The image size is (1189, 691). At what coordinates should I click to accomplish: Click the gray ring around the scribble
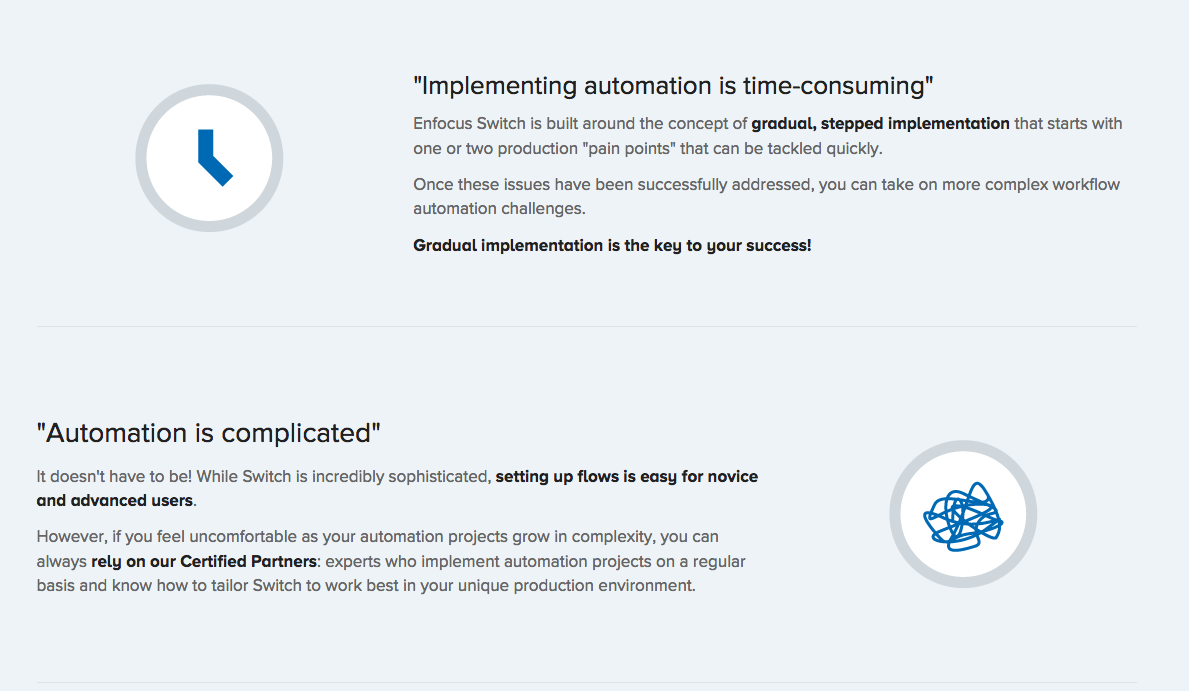pyautogui.click(x=896, y=515)
